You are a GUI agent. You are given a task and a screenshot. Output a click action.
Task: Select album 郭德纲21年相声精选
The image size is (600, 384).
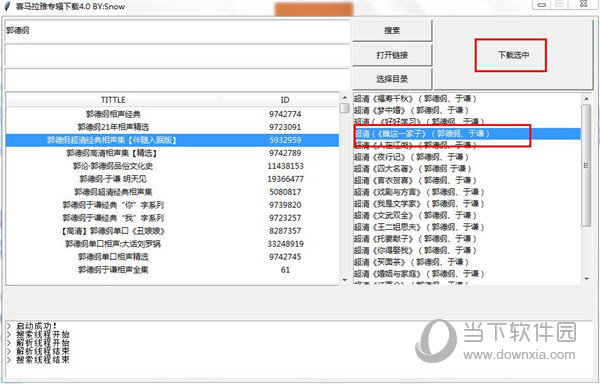pos(172,127)
